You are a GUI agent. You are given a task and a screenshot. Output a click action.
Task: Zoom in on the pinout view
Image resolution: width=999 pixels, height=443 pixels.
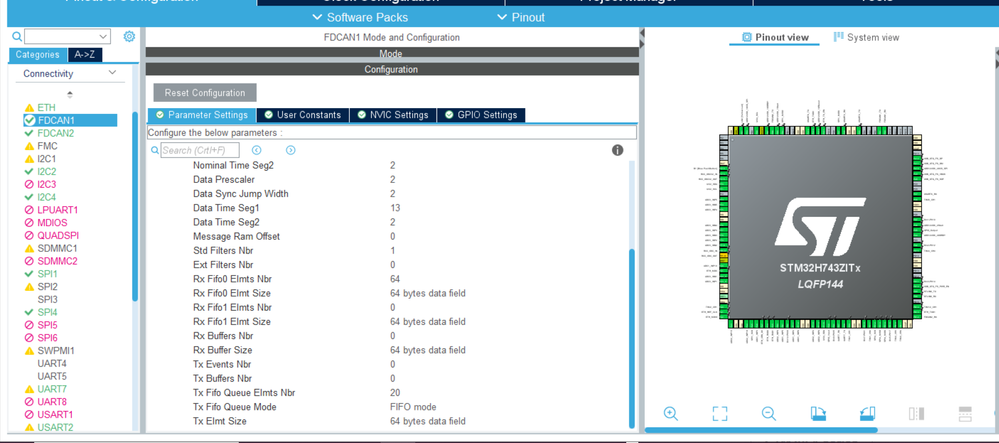670,414
